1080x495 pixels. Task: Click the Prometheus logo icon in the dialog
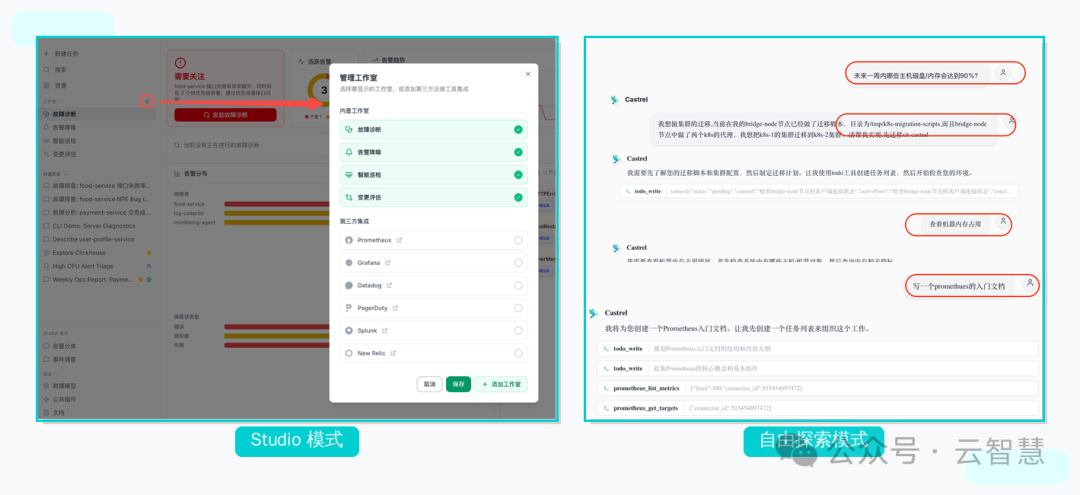click(349, 240)
